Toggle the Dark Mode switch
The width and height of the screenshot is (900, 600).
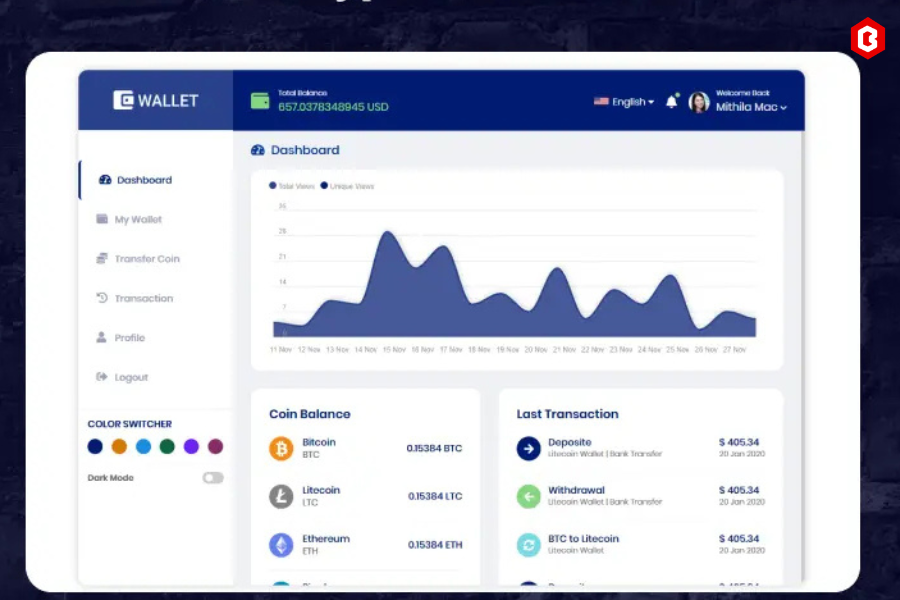213,478
